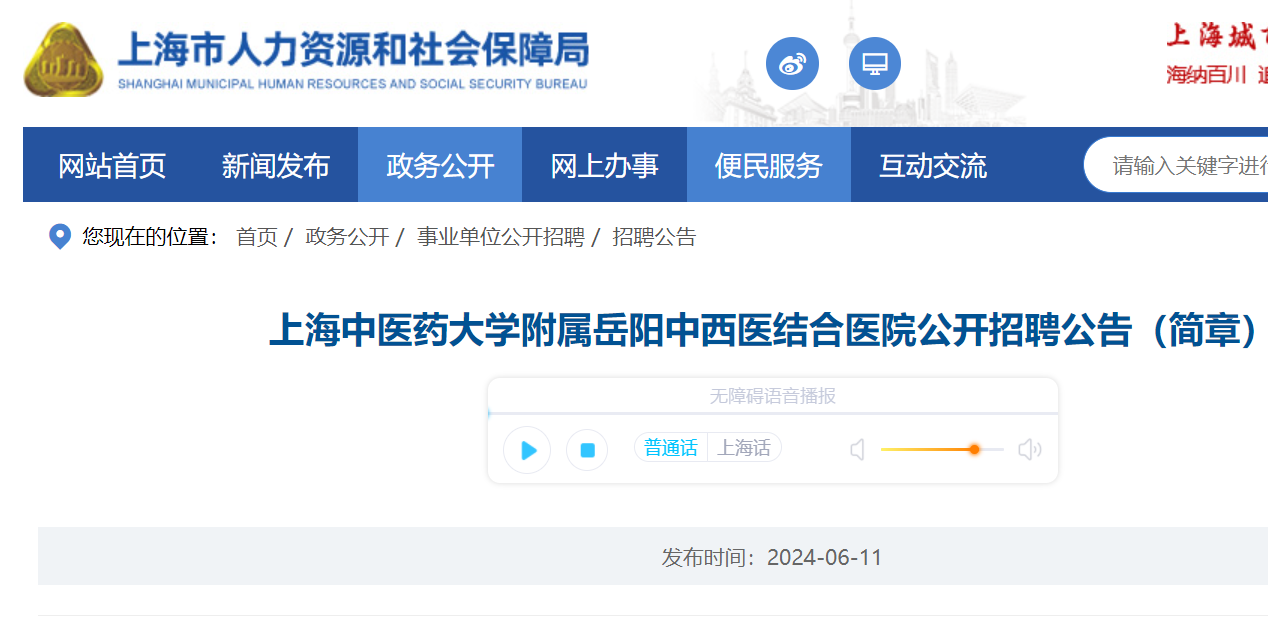The height and width of the screenshot is (640, 1268).
Task: Select 普通话 voice language
Action: [671, 448]
